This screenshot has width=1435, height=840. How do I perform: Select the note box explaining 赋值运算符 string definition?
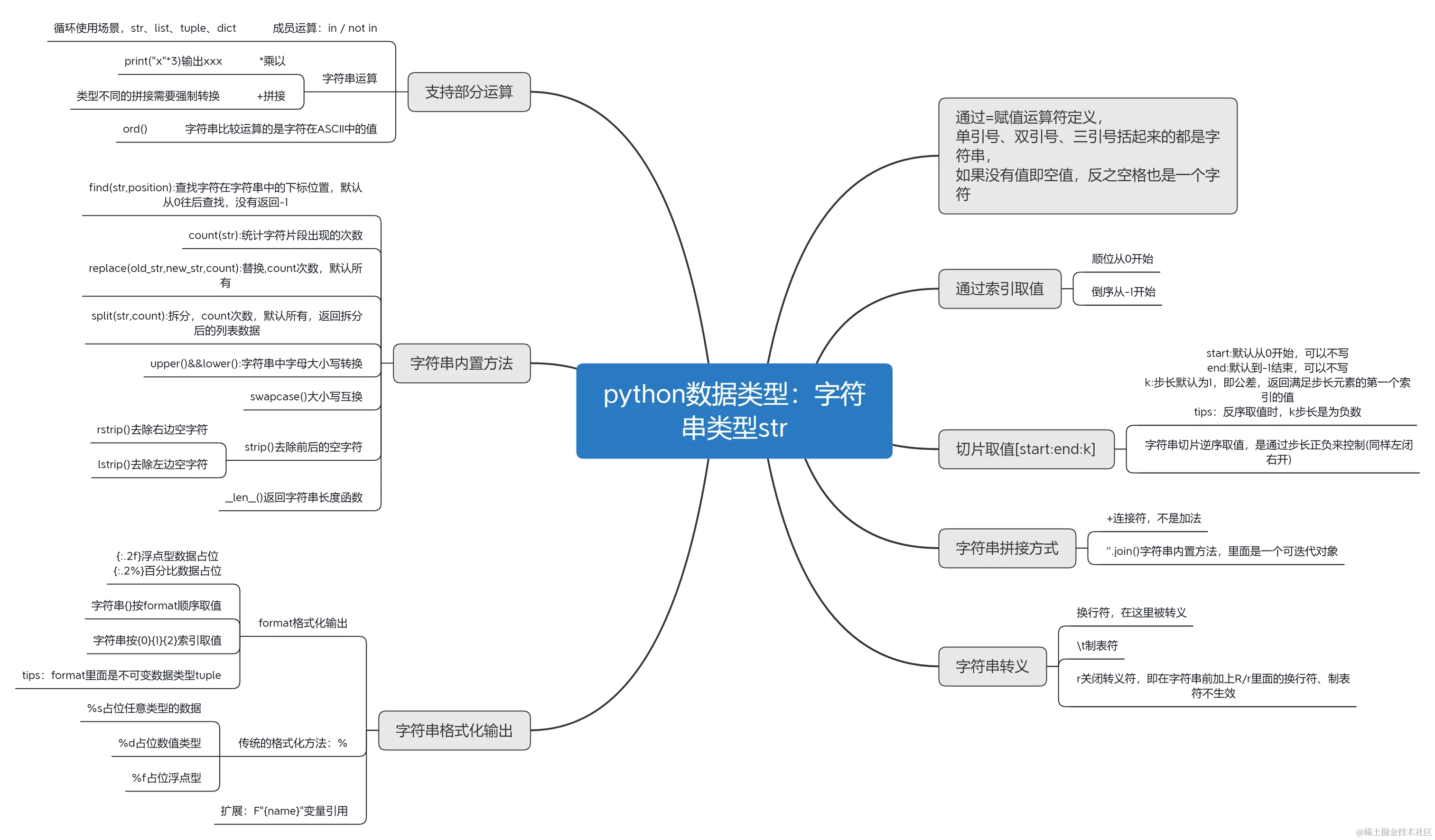pyautogui.click(x=1088, y=155)
